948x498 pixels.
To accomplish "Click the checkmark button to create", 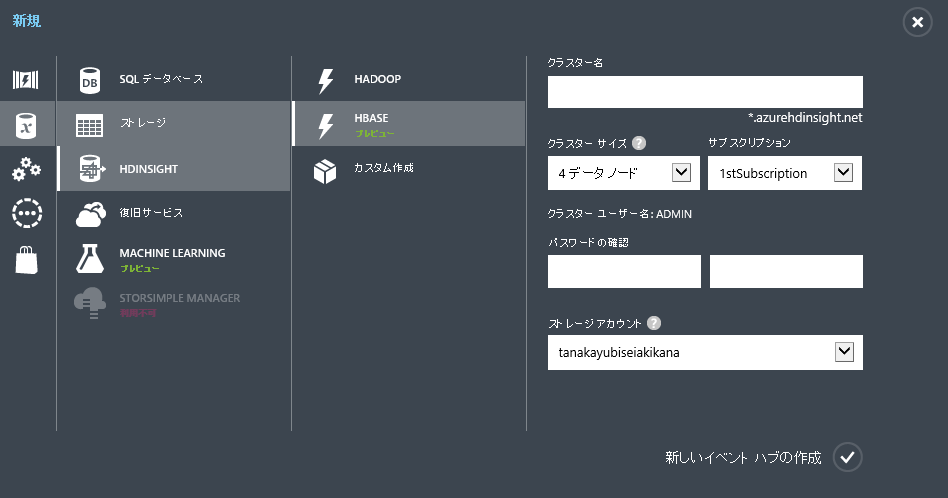I will pyautogui.click(x=847, y=457).
